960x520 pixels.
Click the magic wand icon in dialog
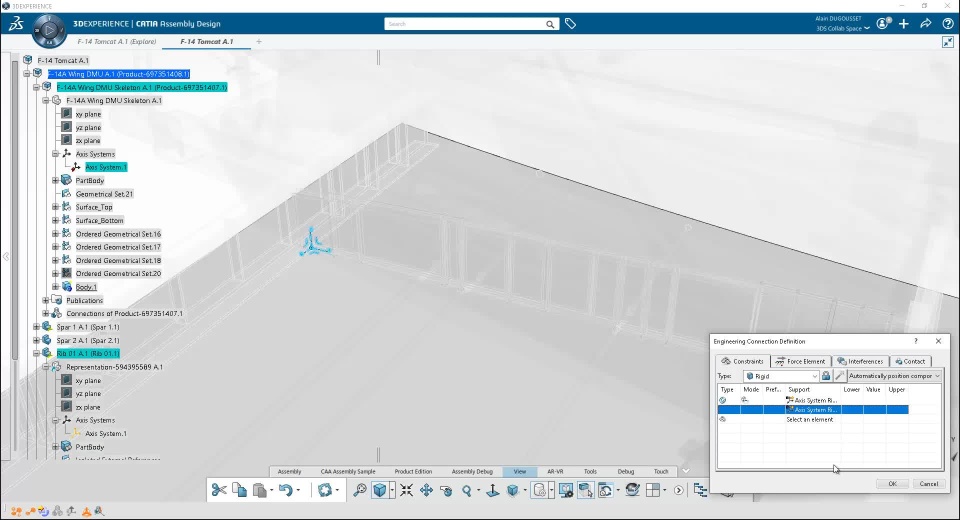pos(840,376)
